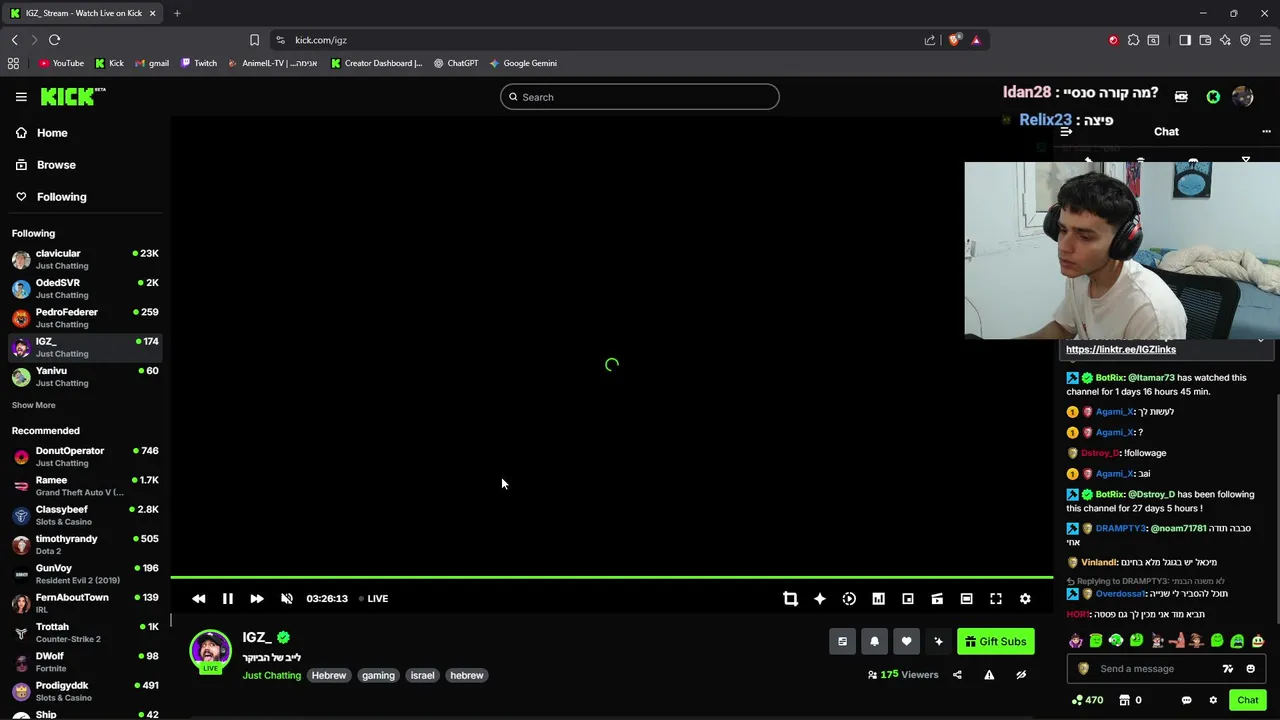
Task: Click in the Kick Search field
Action: (x=640, y=97)
